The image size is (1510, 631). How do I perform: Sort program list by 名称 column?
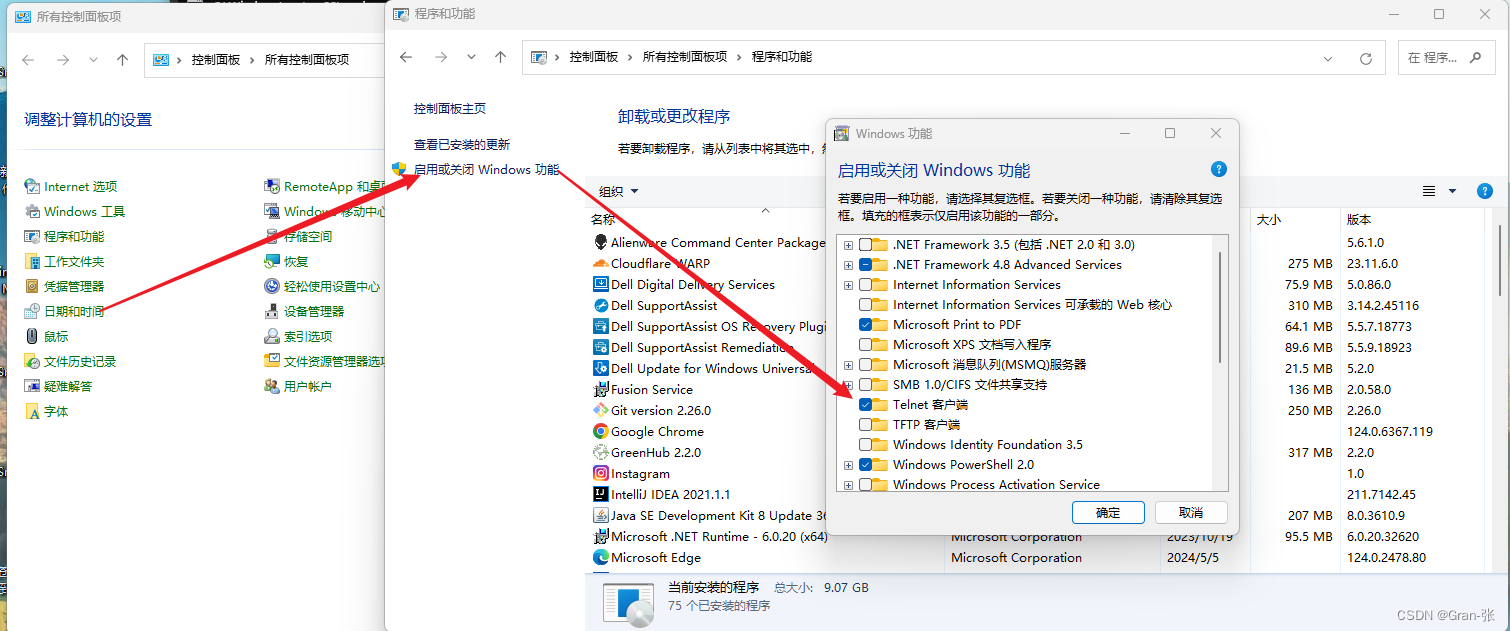coord(603,219)
